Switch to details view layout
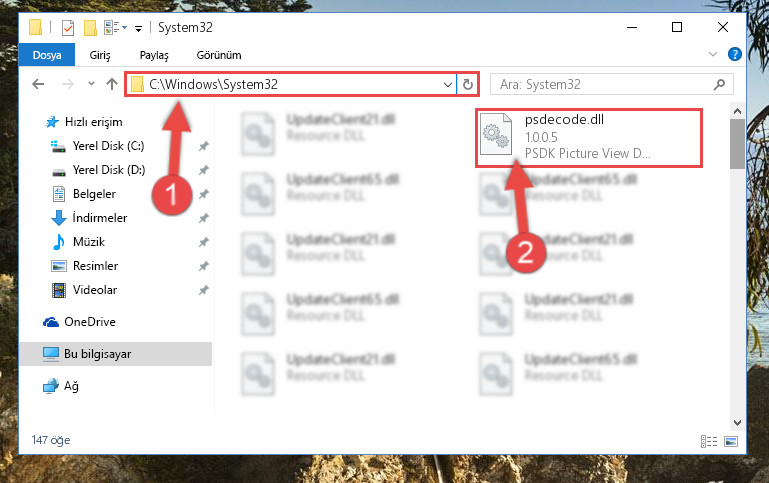 click(x=709, y=441)
